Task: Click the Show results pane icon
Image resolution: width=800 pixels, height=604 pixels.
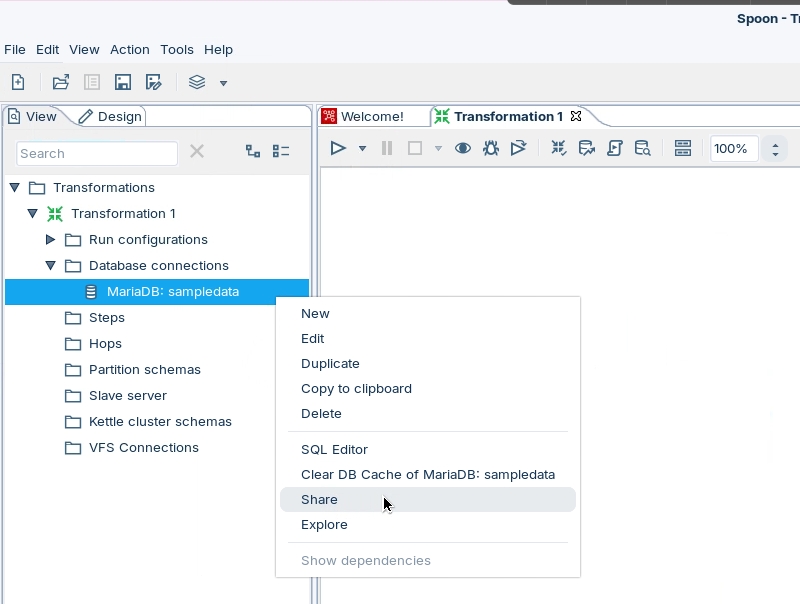Action: pos(683,148)
